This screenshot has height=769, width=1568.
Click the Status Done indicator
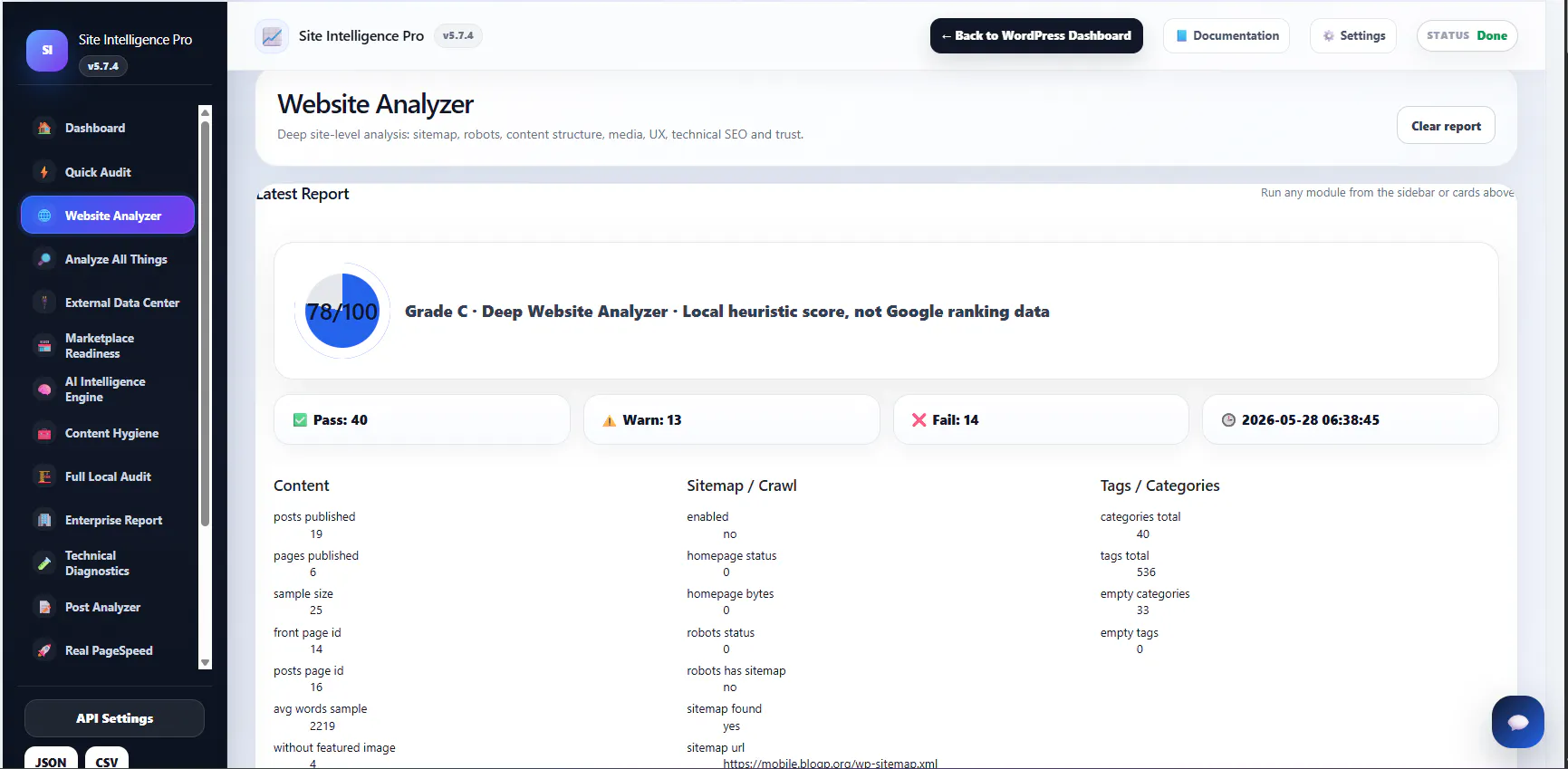point(1467,36)
